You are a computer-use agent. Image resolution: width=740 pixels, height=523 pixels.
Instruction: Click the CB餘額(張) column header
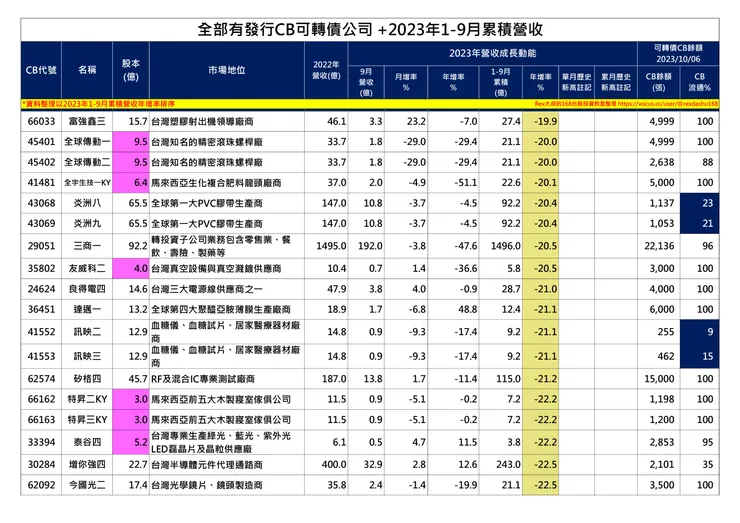pos(658,82)
